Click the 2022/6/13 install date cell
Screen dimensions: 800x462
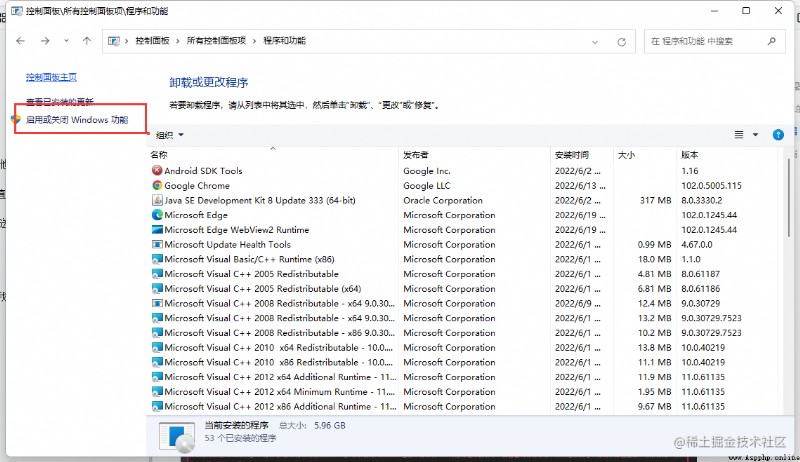tap(580, 186)
